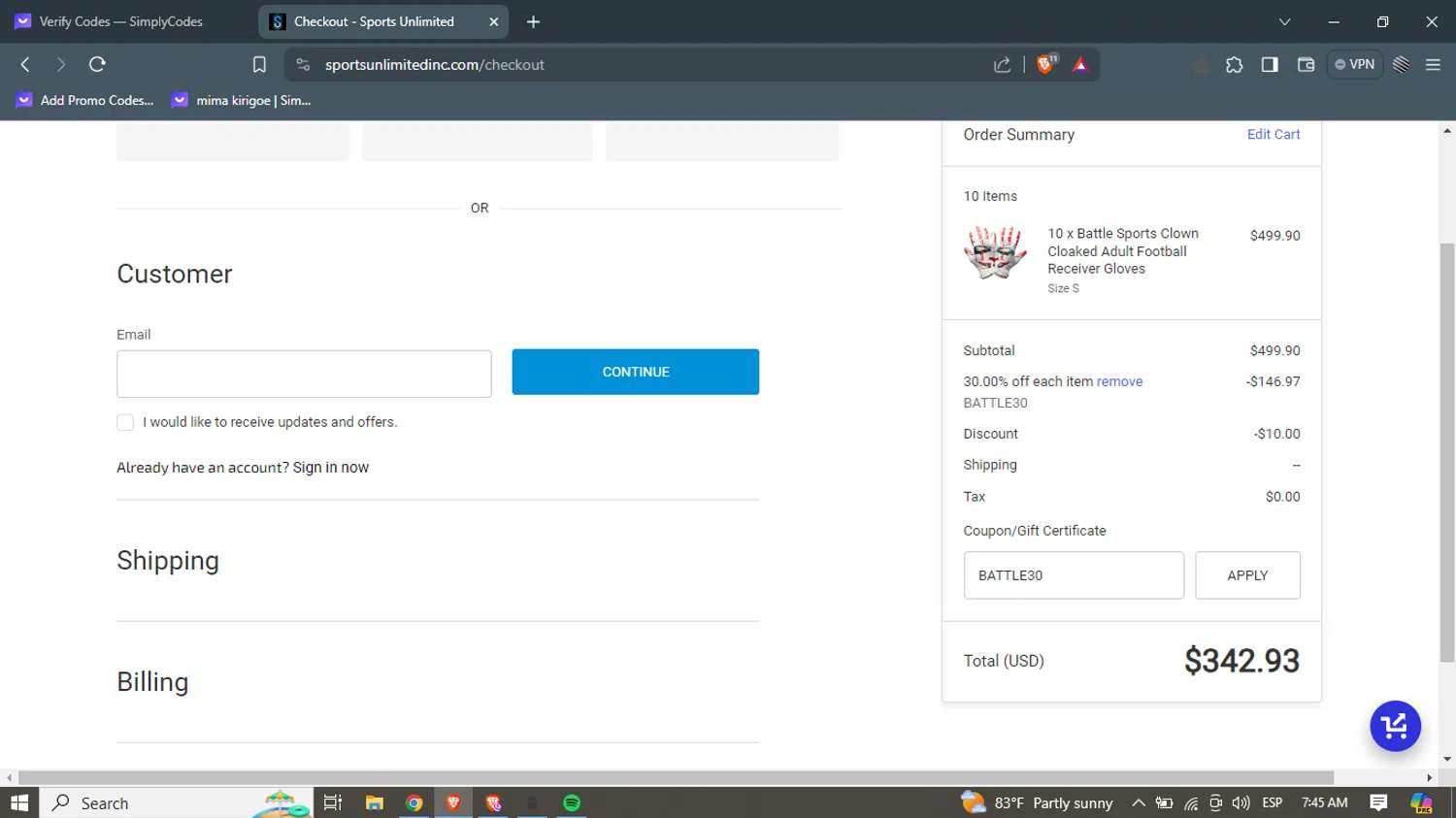The image size is (1456, 818).
Task: Tick the receive updates and offers checkbox
Action: coord(125,422)
